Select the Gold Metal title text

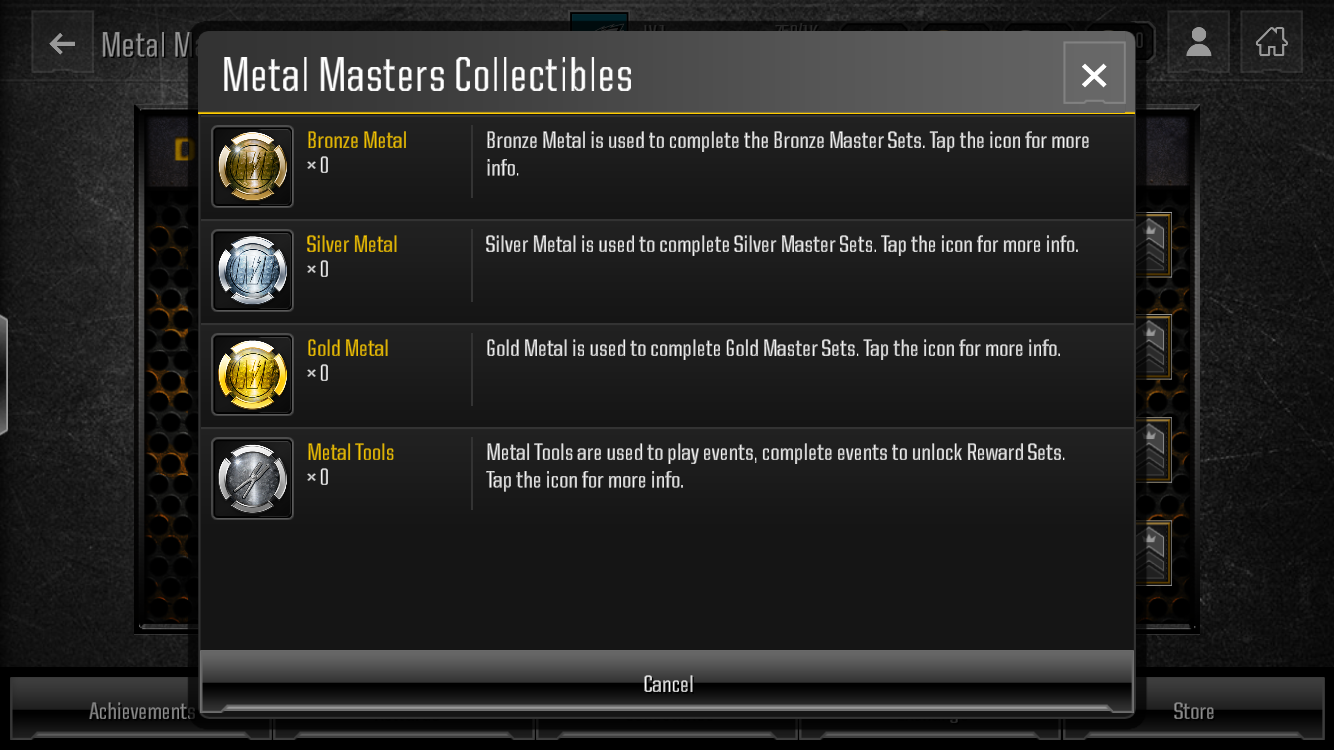347,348
